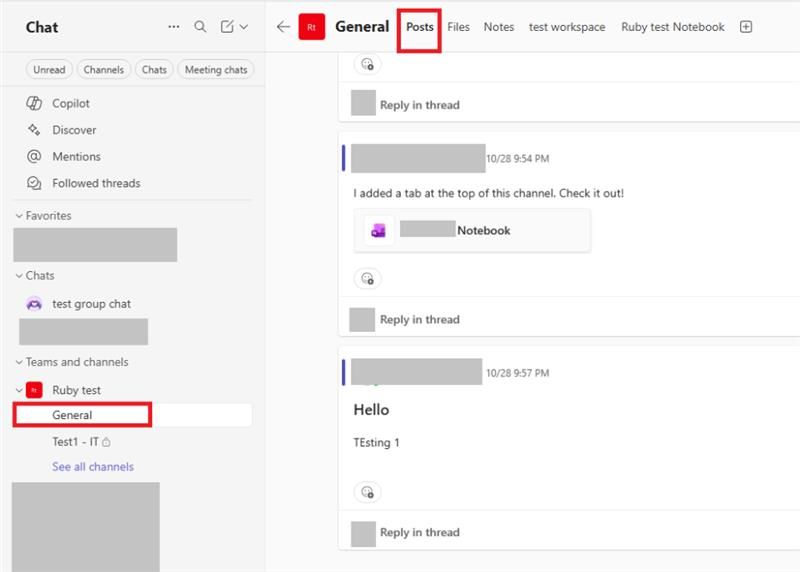Switch to the Posts tab
Screen dimensions: 800x572
coord(419,27)
